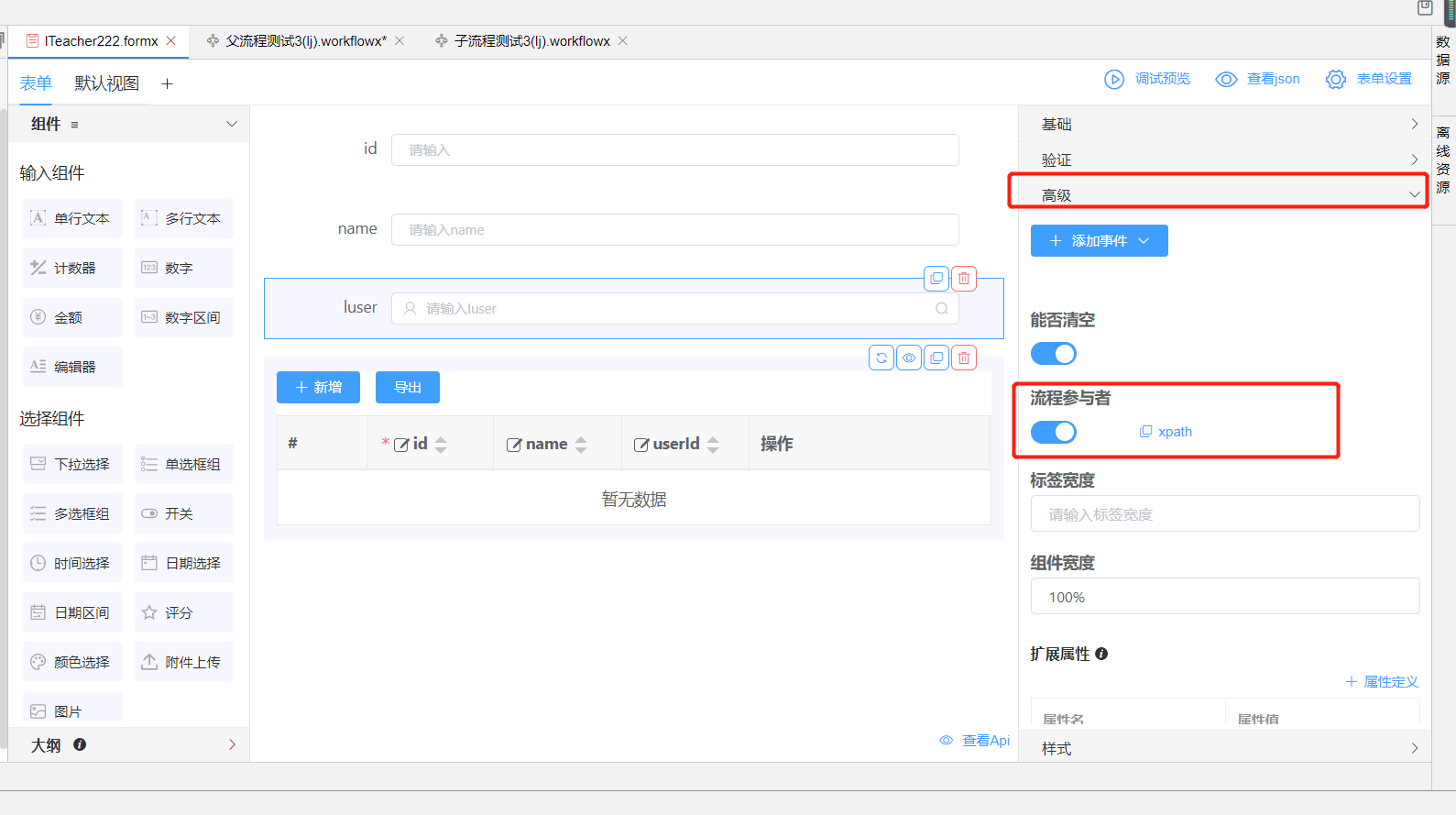Click the 调试预览 play icon
The image size is (1456, 815).
click(x=1114, y=80)
